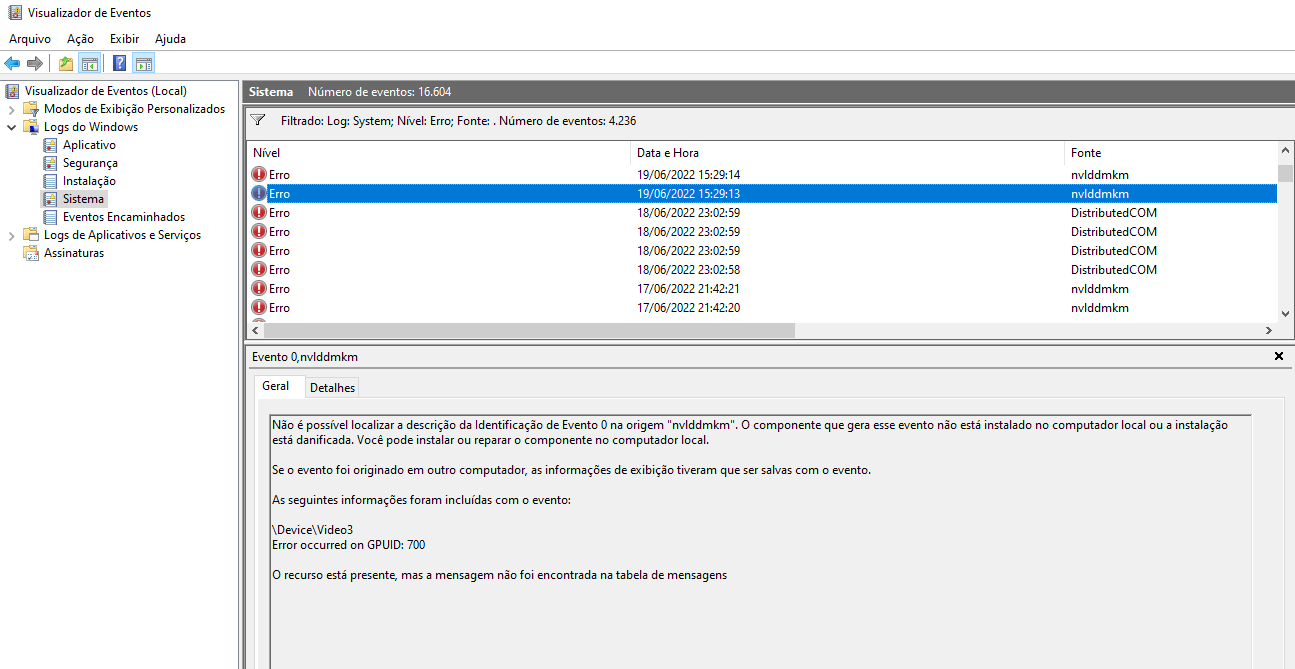Expand Modos de Exibição Personalizados node
1295x669 pixels.
12,109
